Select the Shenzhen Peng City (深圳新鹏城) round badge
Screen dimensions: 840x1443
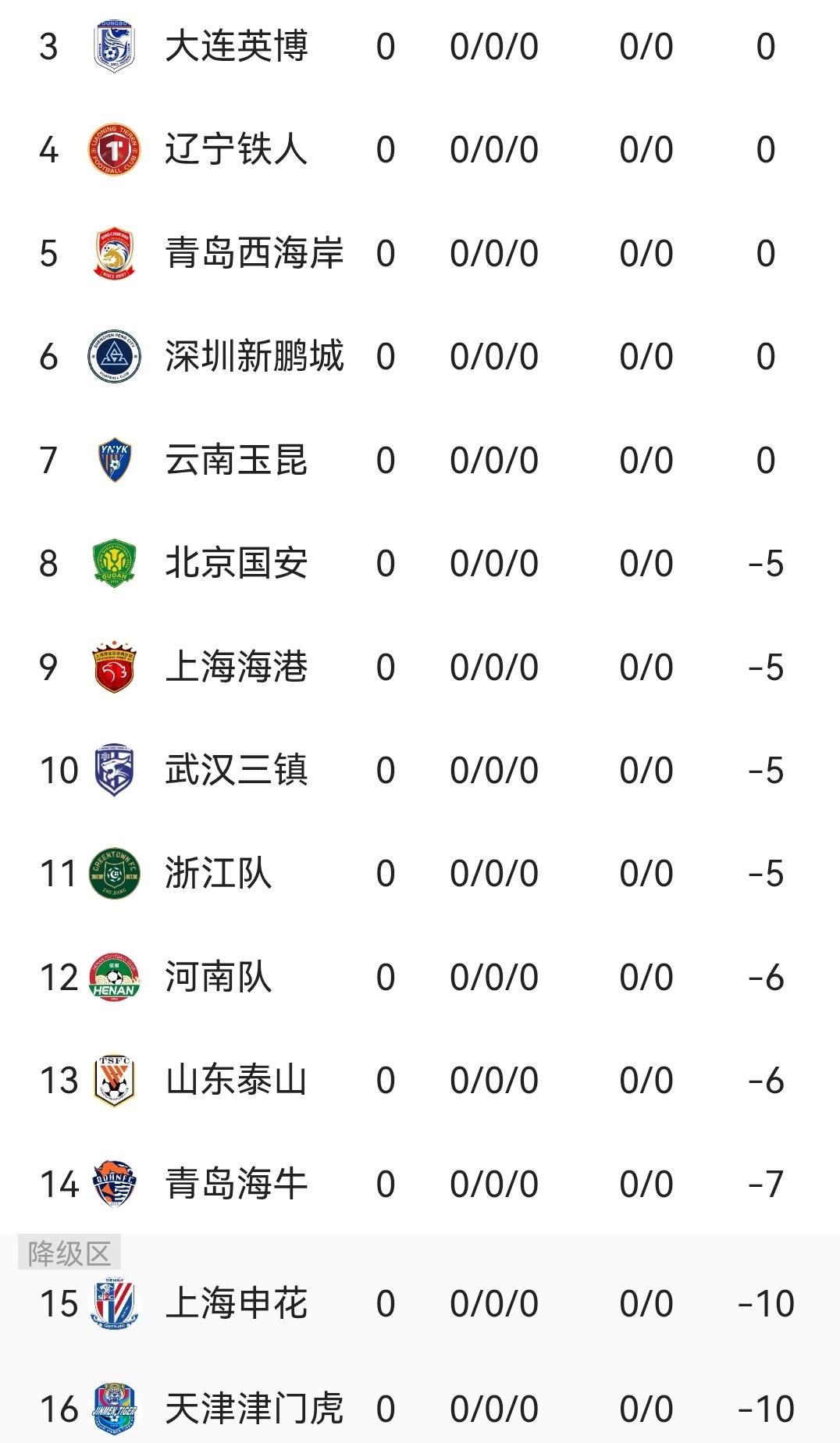pos(114,357)
